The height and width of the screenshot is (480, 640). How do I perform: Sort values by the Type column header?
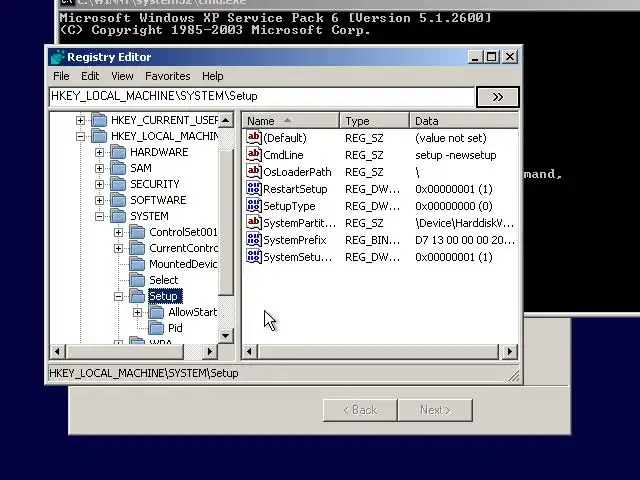tap(374, 121)
